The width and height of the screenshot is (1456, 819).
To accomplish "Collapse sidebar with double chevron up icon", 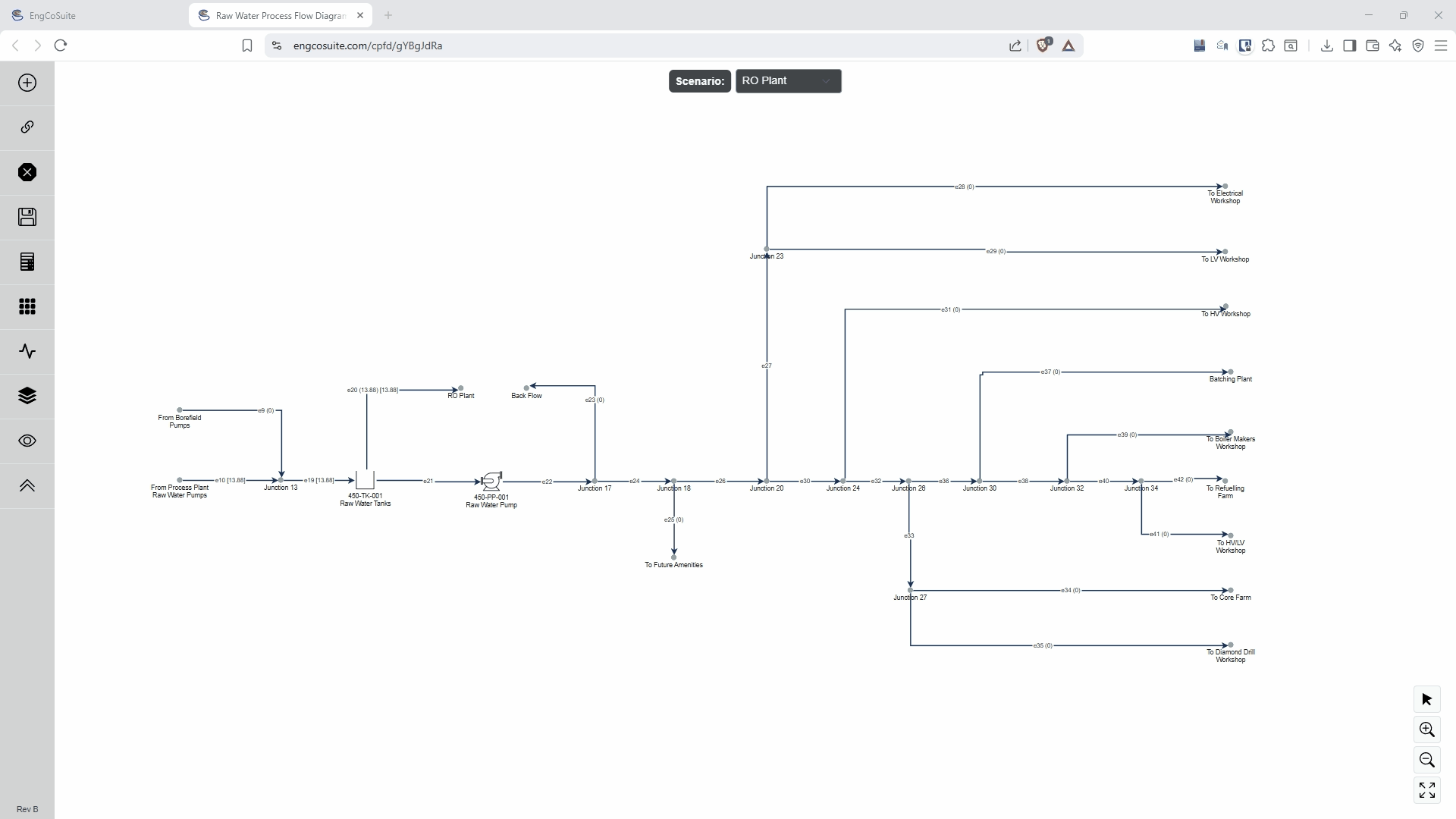I will [27, 485].
